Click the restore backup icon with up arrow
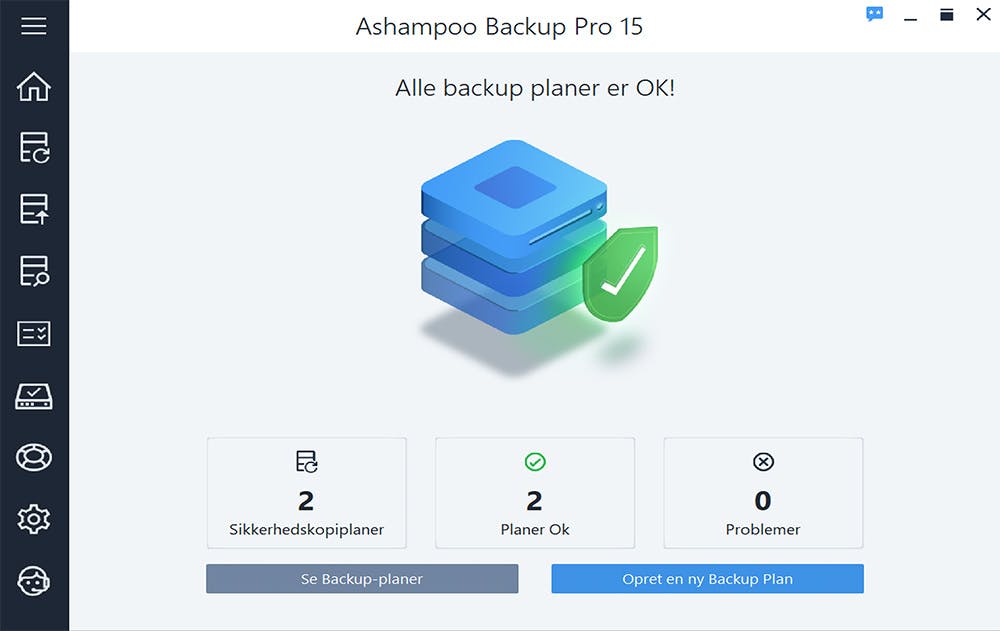This screenshot has height=631, width=1000. (x=34, y=209)
